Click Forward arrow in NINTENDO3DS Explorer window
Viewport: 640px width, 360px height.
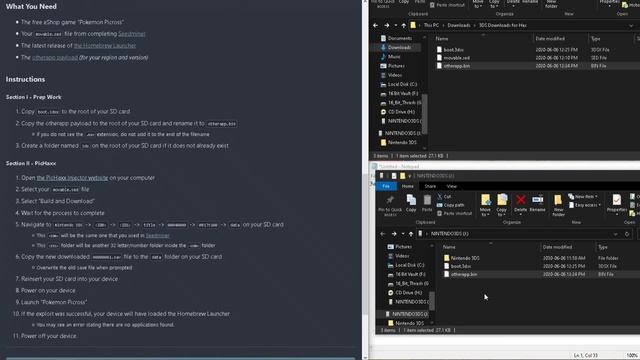(x=394, y=234)
